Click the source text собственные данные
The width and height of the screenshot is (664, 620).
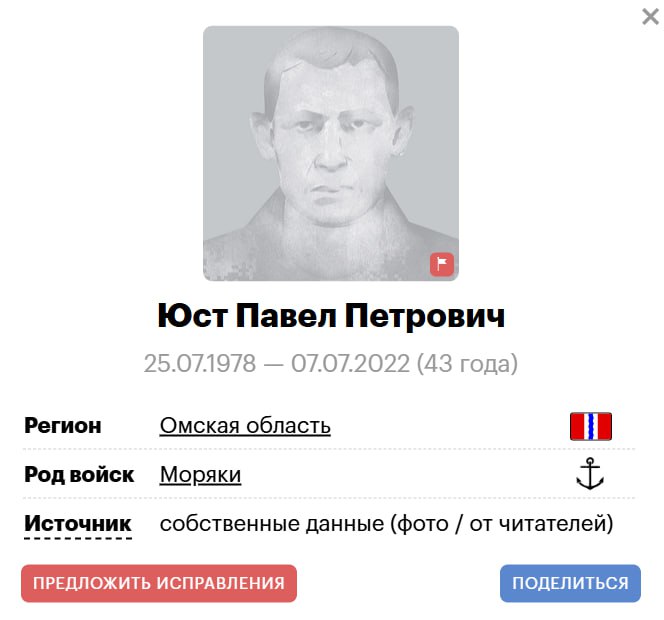point(272,524)
